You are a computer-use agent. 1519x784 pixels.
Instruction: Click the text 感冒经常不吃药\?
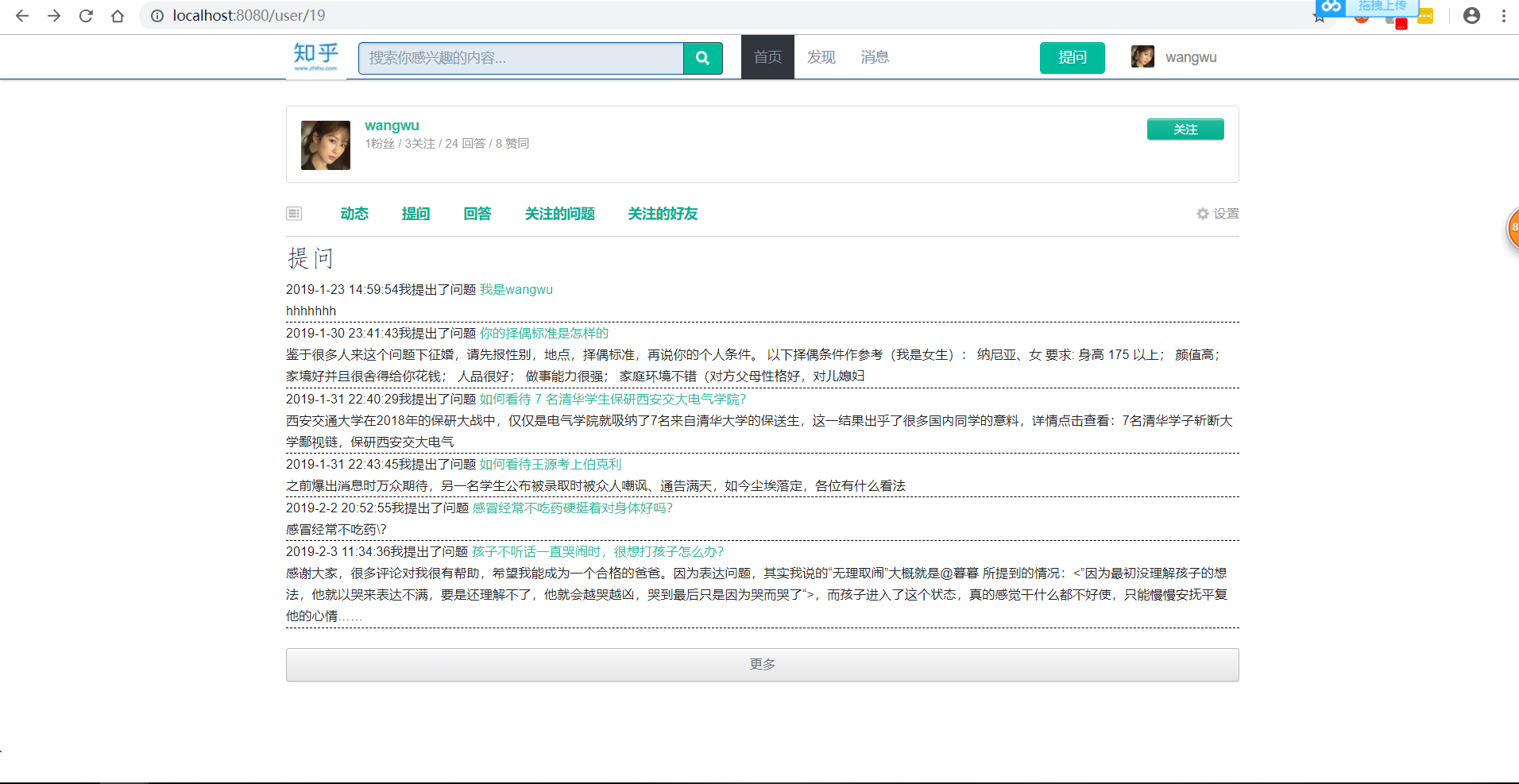point(337,530)
